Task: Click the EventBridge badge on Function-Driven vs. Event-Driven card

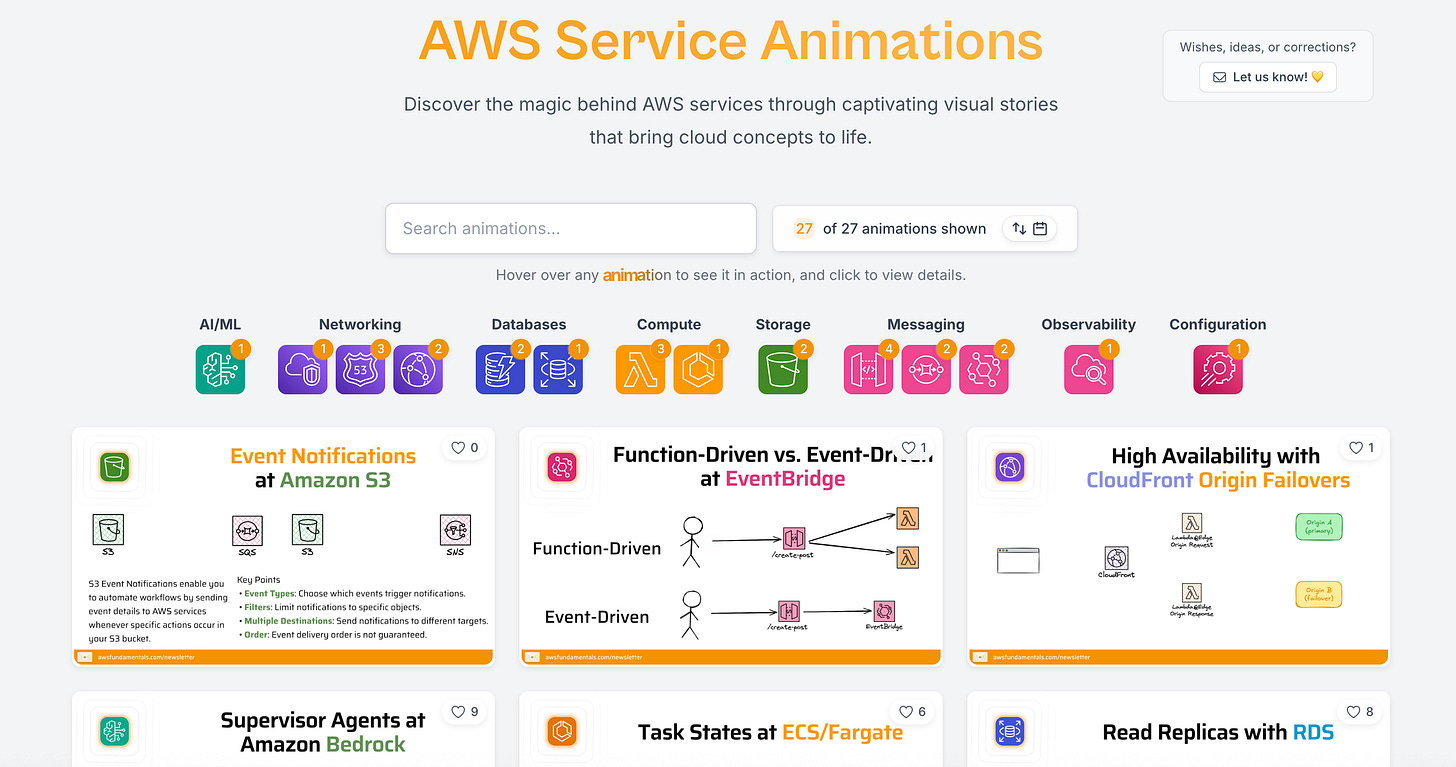Action: [x=563, y=467]
